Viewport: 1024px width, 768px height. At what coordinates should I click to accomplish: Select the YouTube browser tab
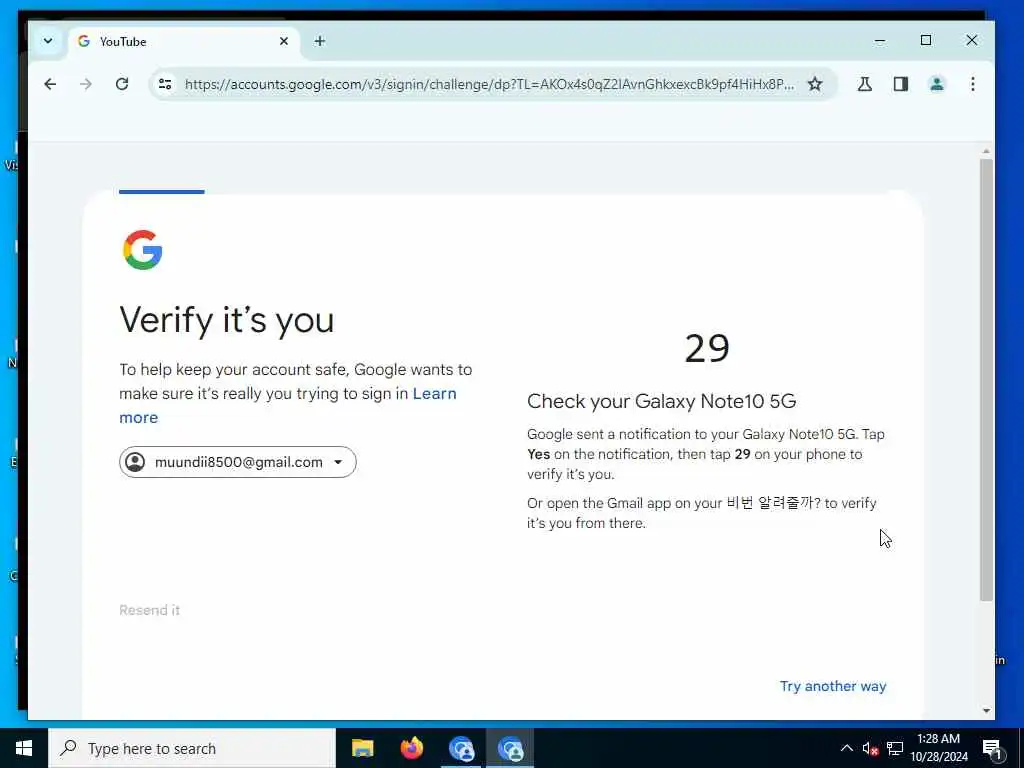[x=184, y=41]
